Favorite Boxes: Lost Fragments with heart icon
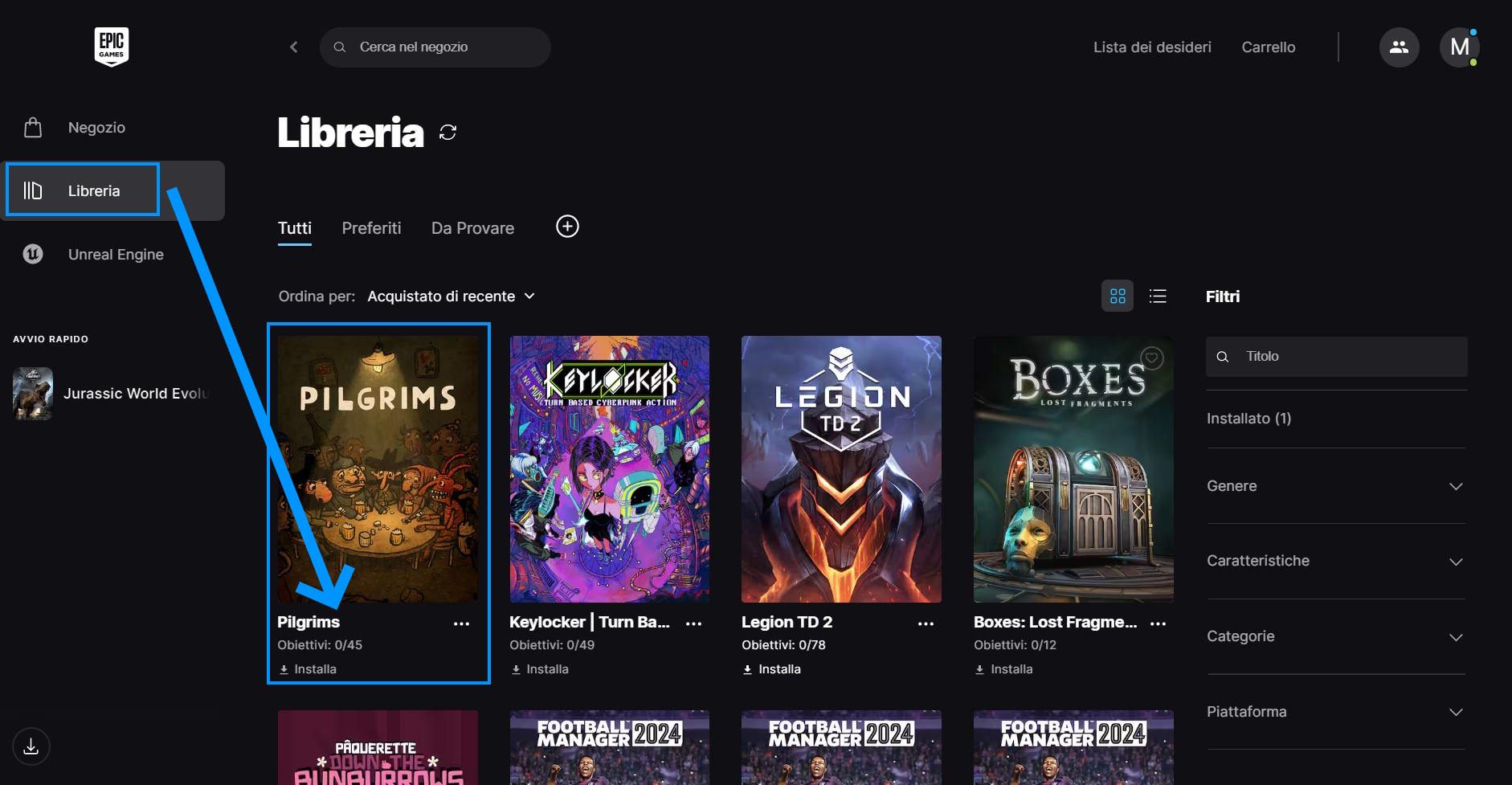The height and width of the screenshot is (785, 1512). pyautogui.click(x=1152, y=358)
